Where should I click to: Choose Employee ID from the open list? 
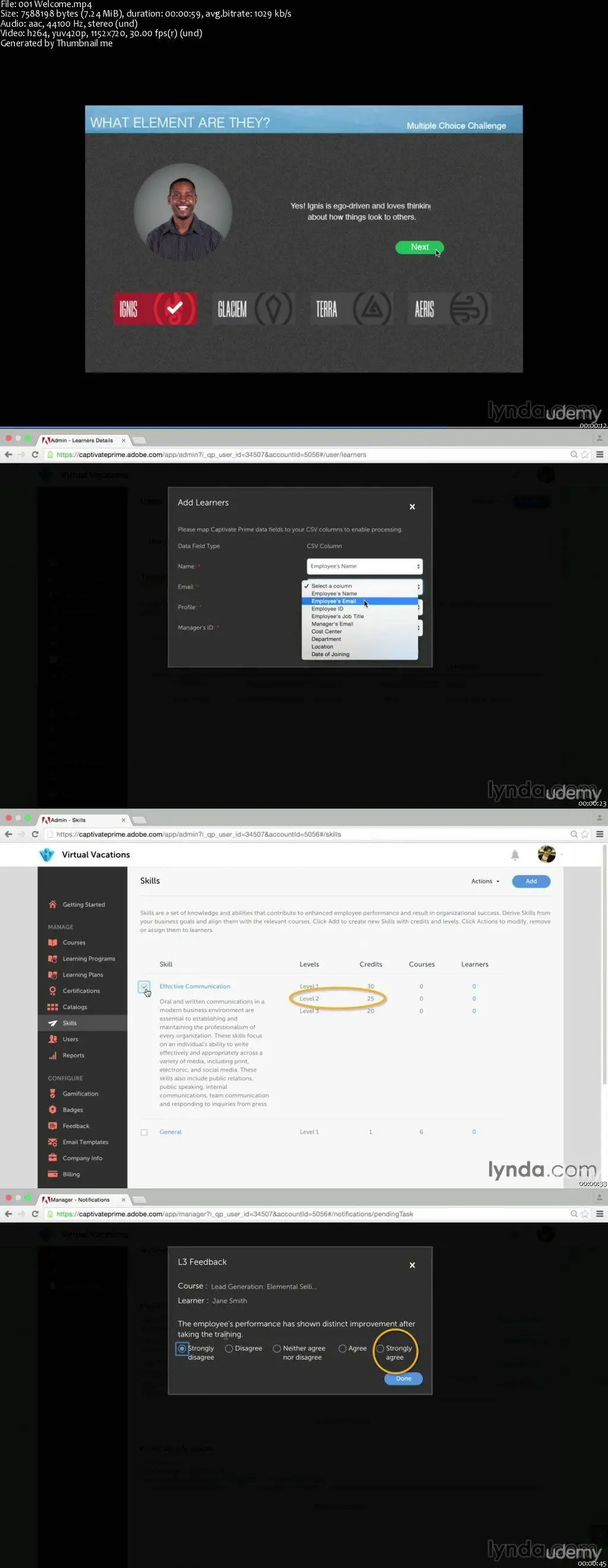[359, 609]
